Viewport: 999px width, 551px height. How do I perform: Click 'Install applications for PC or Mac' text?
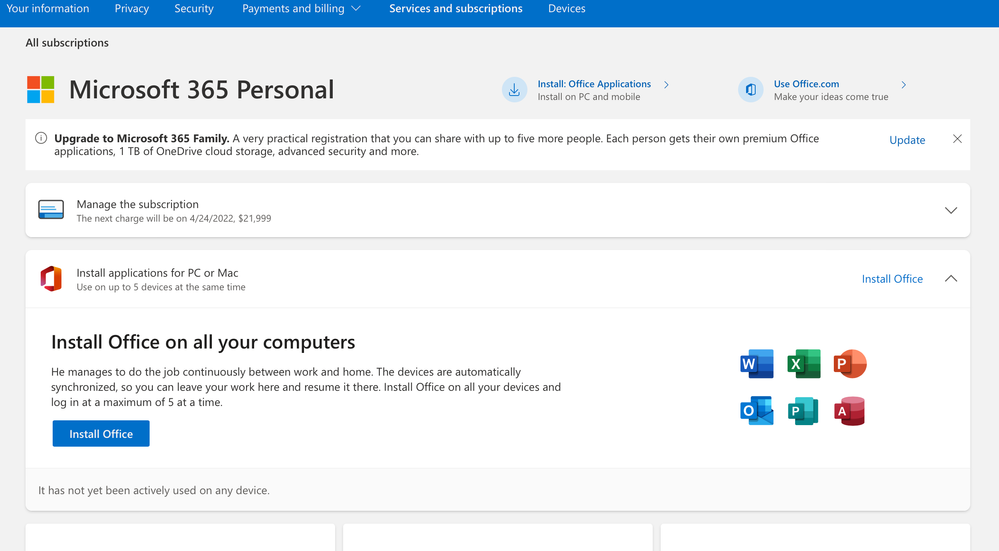[x=157, y=273]
